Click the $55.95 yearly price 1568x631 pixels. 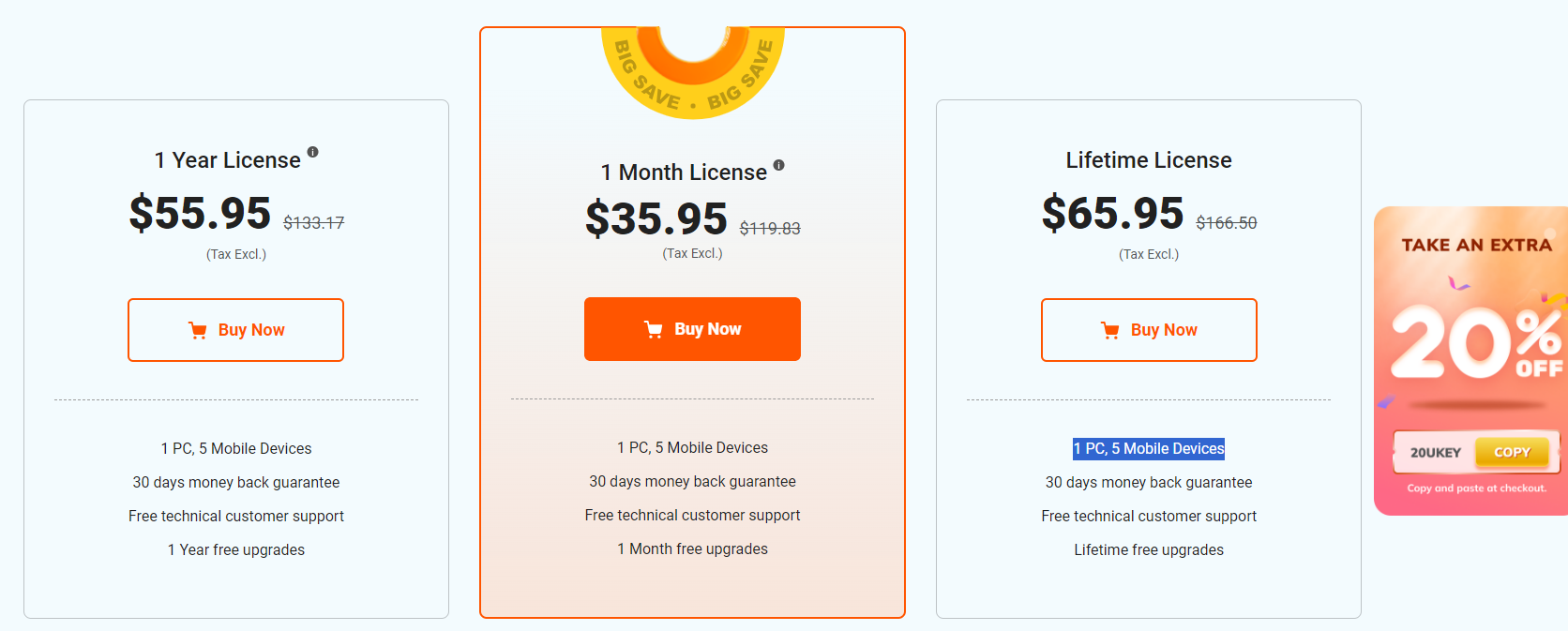tap(201, 213)
